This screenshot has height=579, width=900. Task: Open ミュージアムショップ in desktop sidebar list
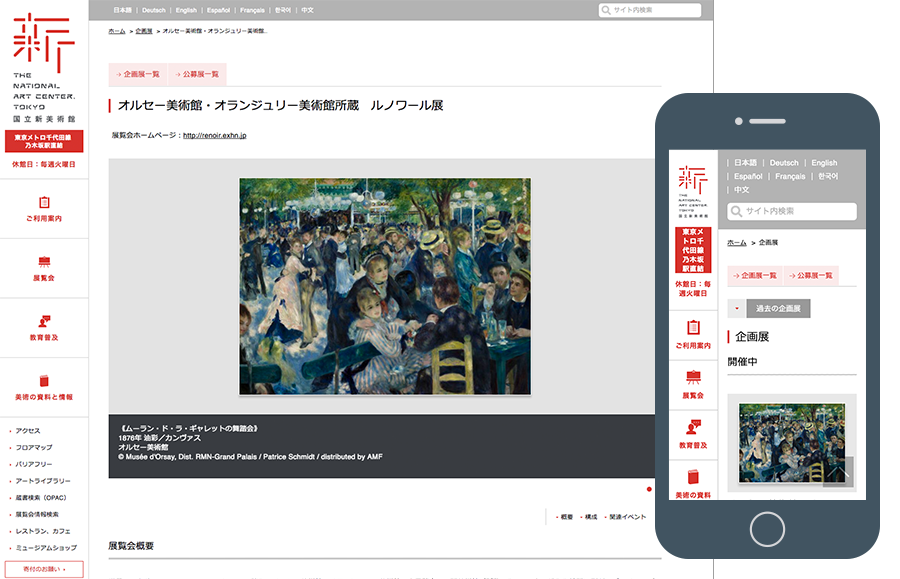[46, 548]
